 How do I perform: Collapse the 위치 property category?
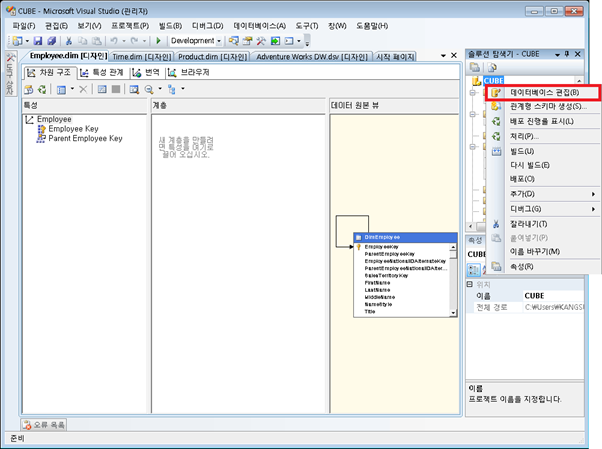469,285
